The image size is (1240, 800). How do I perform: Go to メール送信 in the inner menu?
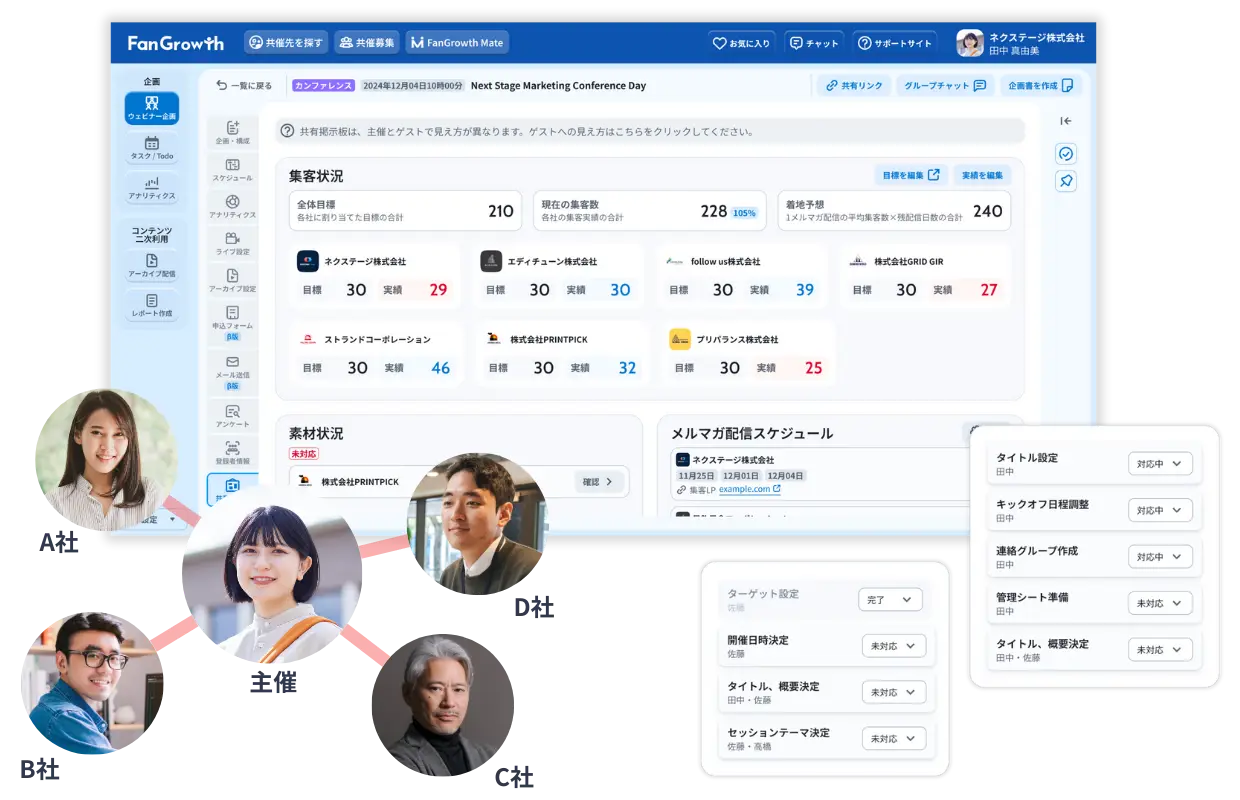(232, 372)
